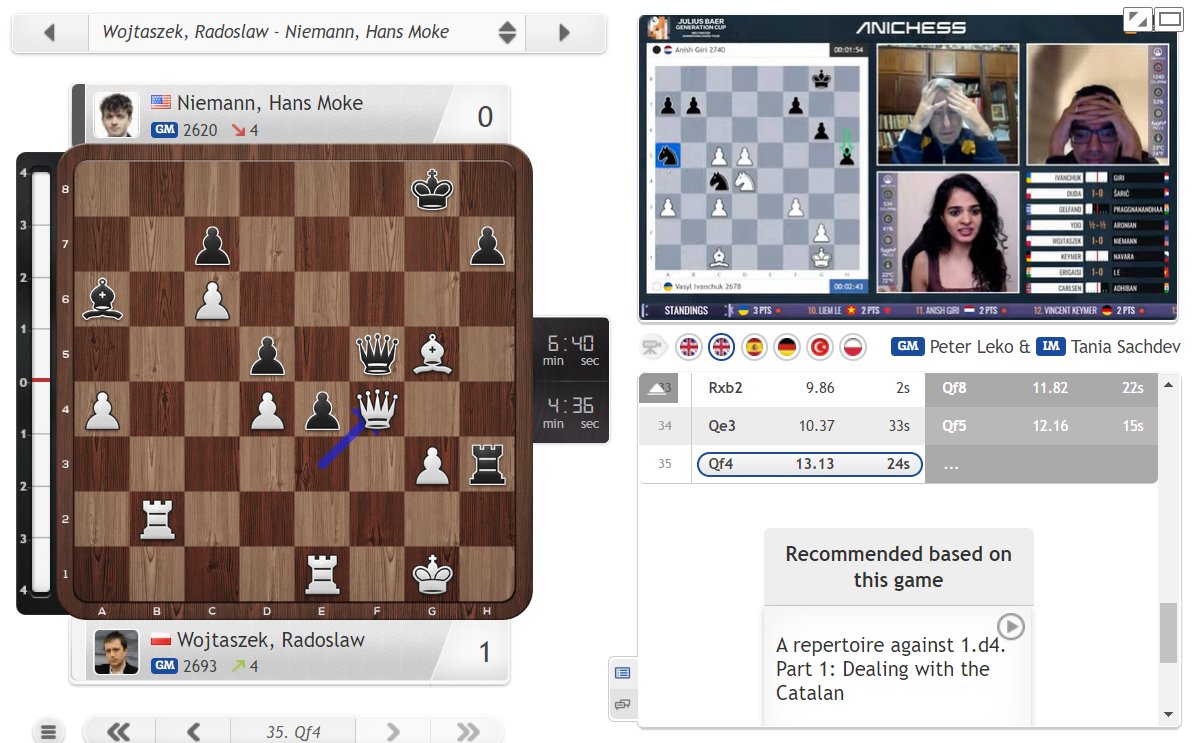Click the black rook on h3
Viewport: 1198px width, 743px height.
pos(487,464)
